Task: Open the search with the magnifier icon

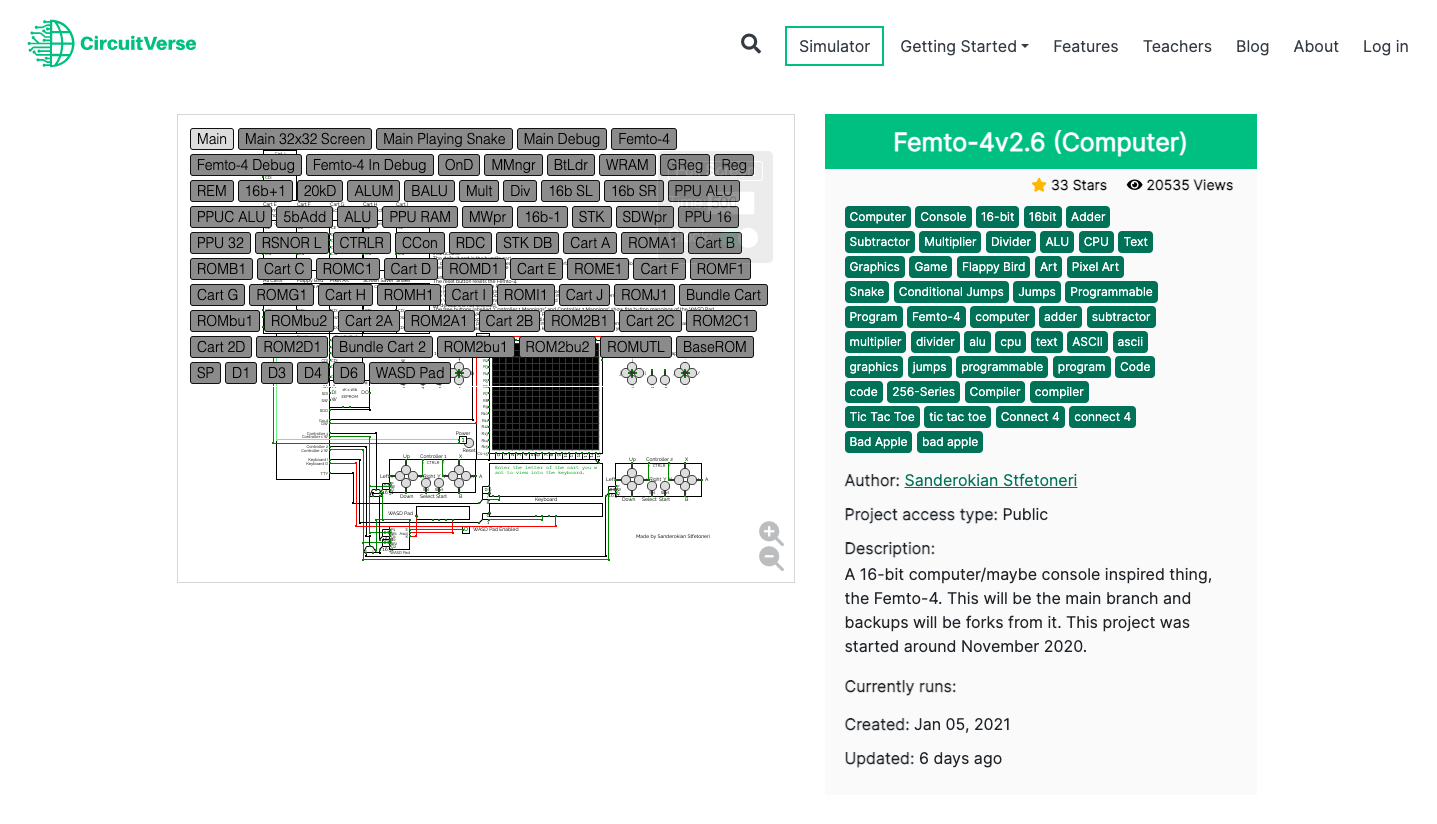Action: (x=750, y=44)
